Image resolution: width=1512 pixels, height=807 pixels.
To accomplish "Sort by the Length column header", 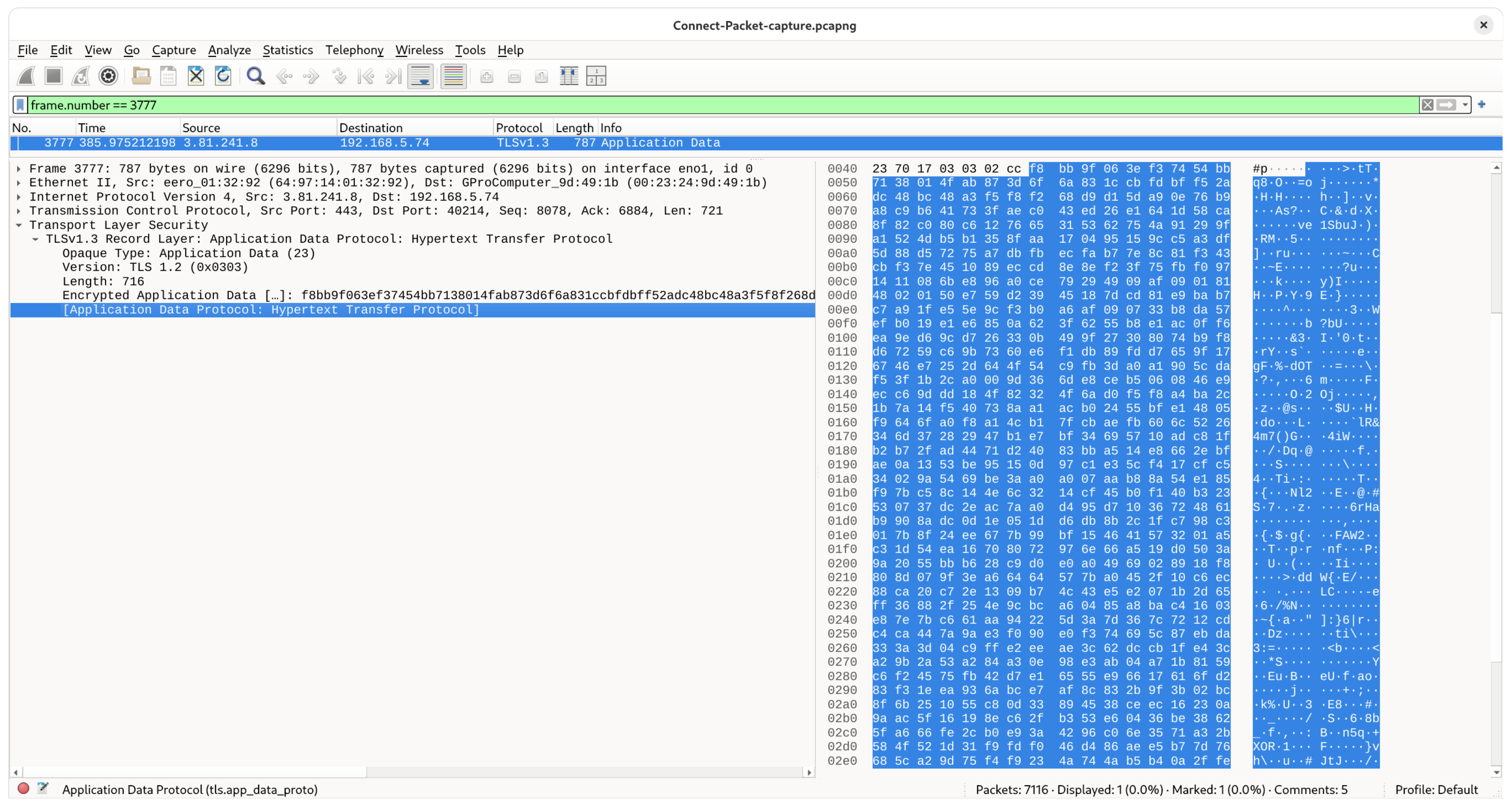I will (x=575, y=127).
